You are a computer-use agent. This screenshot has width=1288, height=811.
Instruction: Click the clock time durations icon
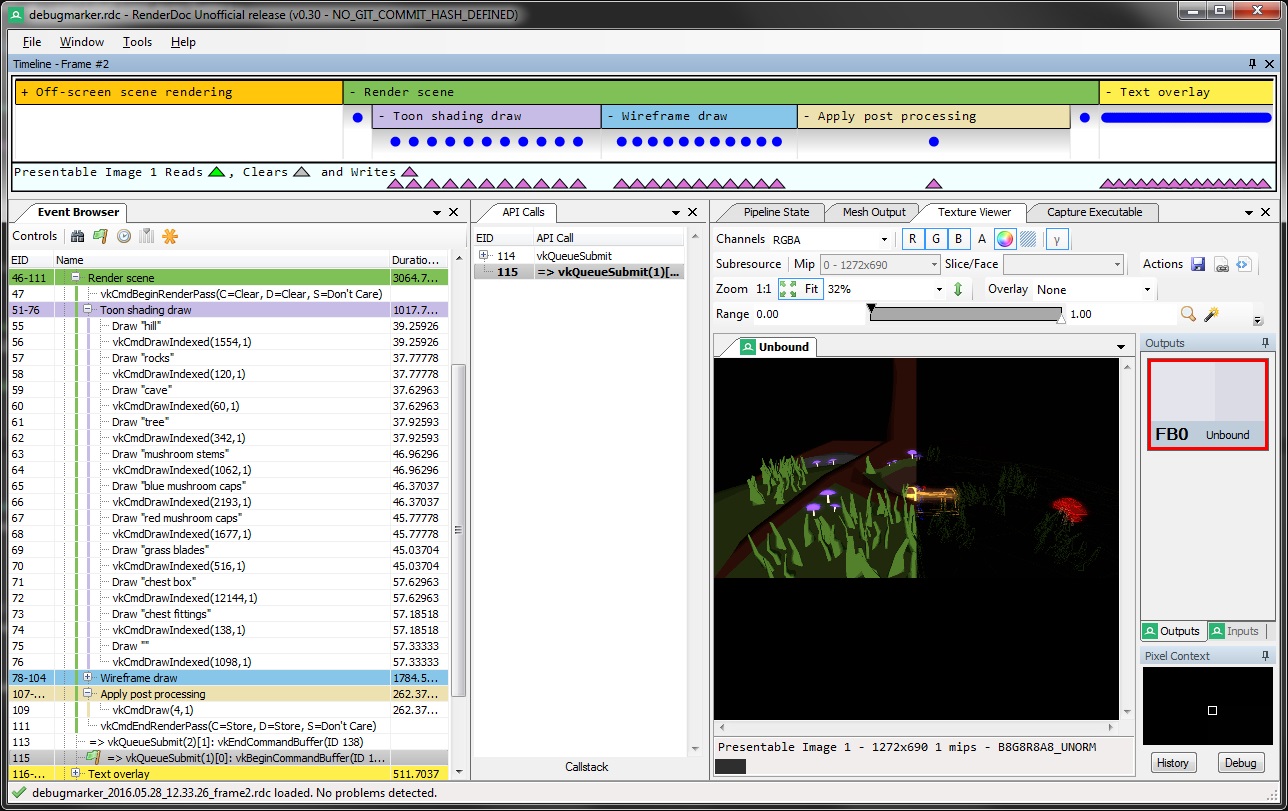[x=124, y=237]
